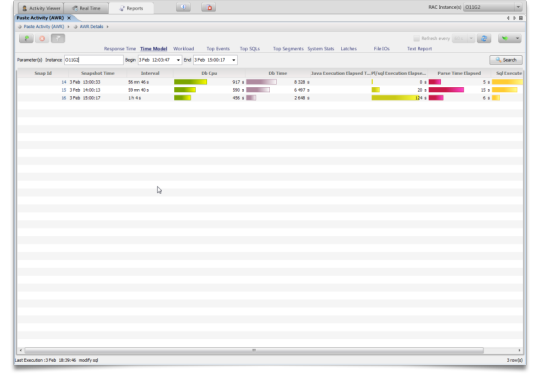Viewport: 540px width, 381px height.
Task: Click the Pl/sql Execution Elapsed column header
Action: (x=399, y=73)
